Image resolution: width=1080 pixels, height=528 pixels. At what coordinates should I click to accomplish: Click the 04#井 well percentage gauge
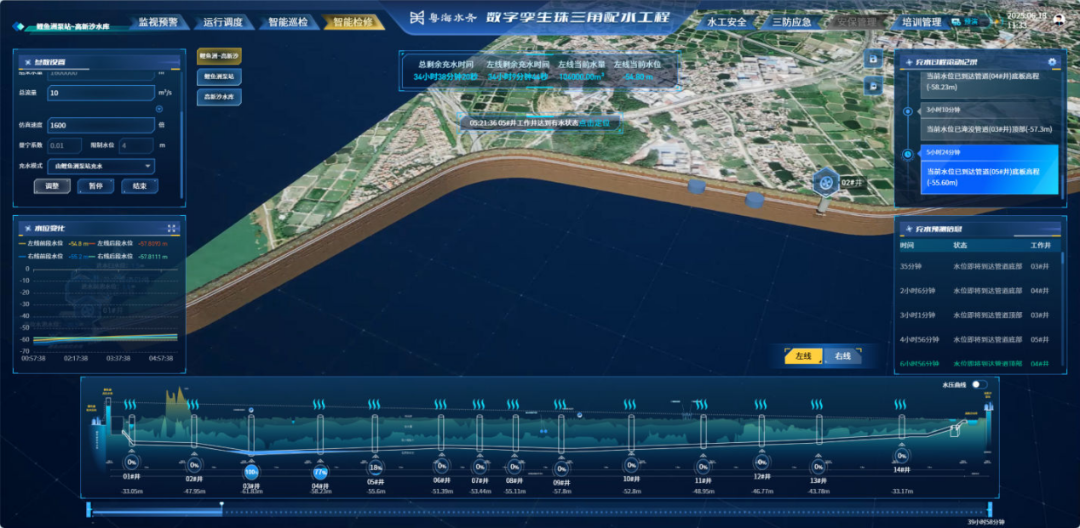pos(320,471)
